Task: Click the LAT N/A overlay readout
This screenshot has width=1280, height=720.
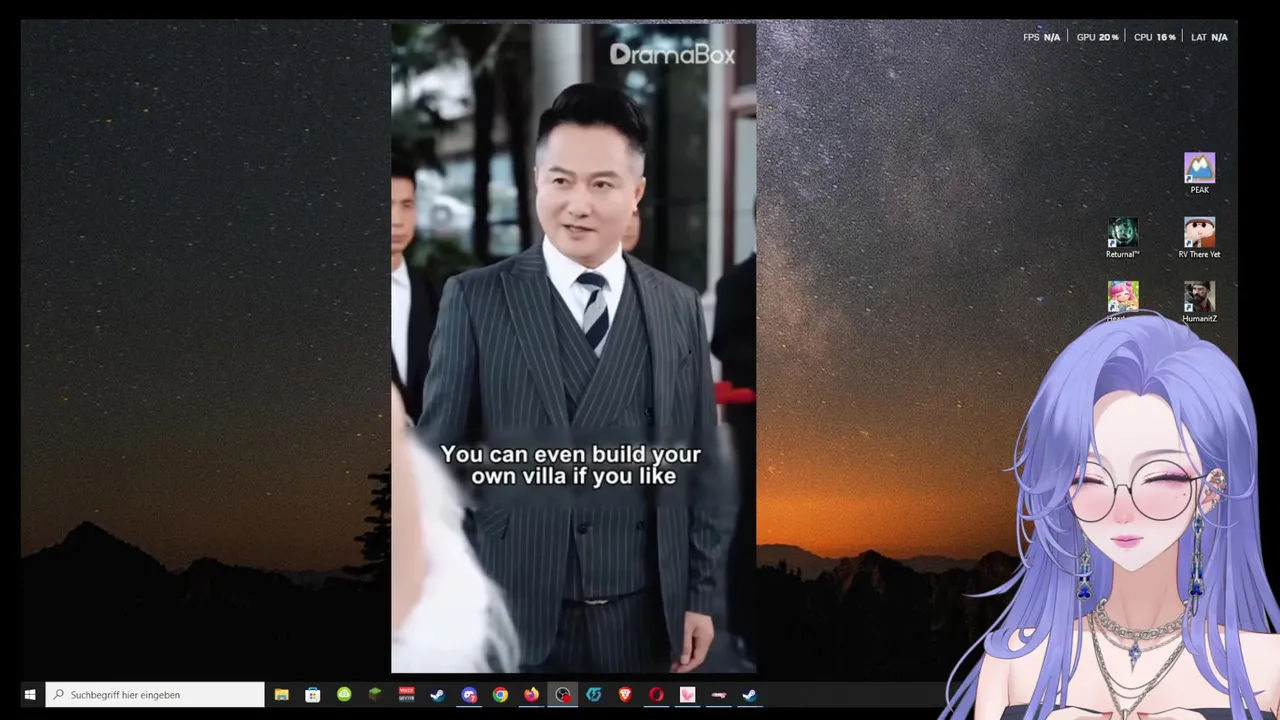Action: point(1209,37)
